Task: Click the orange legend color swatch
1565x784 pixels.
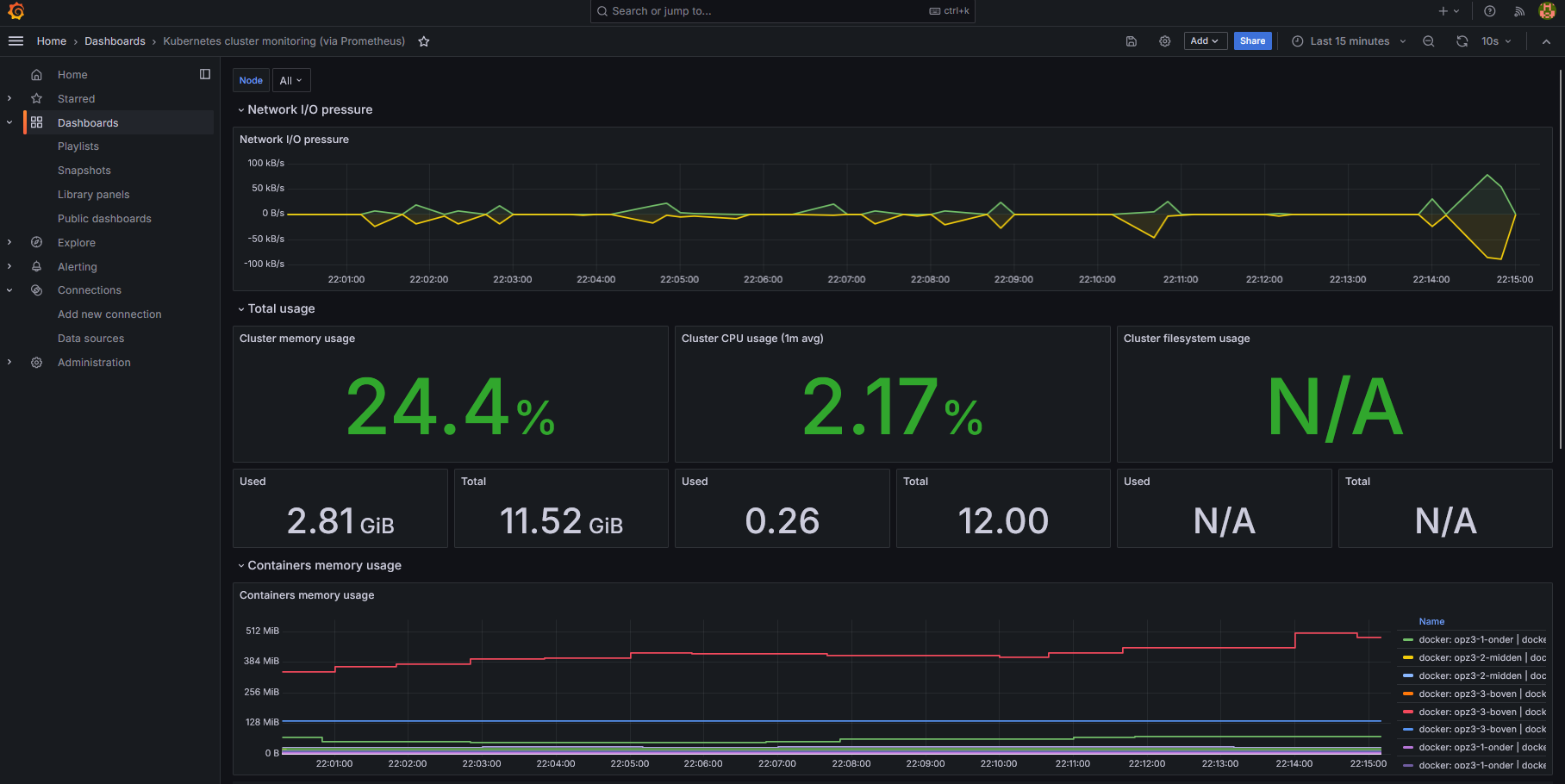Action: [1408, 694]
